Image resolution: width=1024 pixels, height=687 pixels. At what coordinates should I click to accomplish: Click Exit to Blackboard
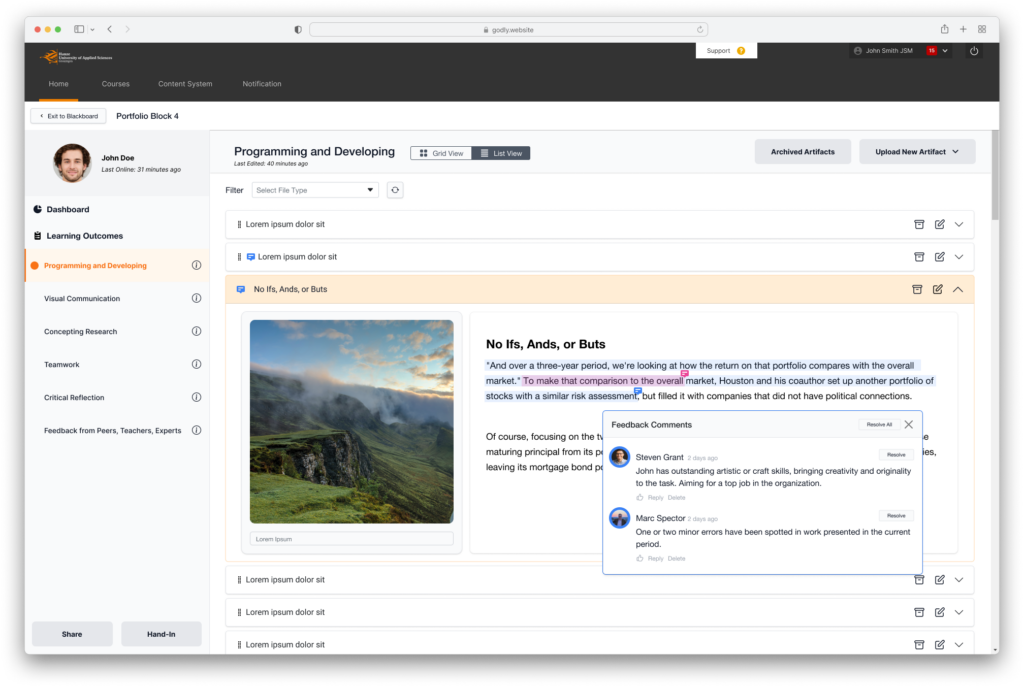click(x=69, y=116)
